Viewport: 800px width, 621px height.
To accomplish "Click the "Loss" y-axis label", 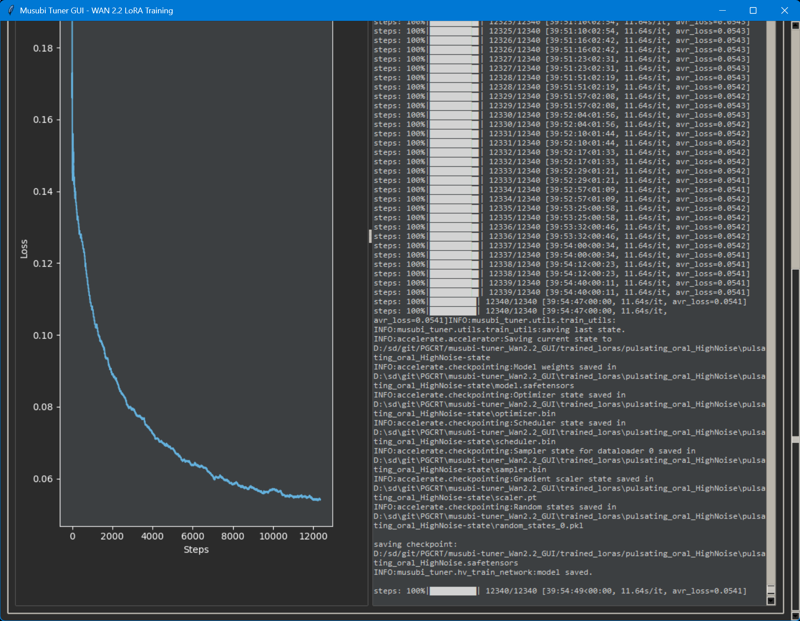I will coord(25,248).
